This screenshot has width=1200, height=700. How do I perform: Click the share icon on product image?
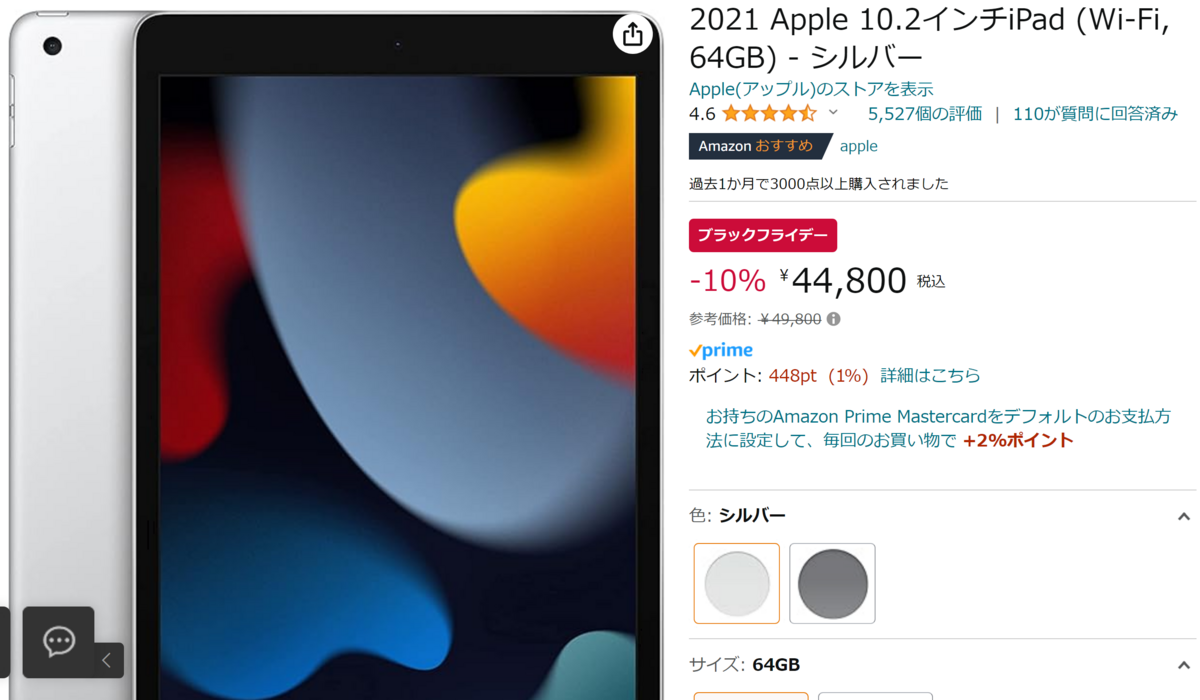[x=632, y=35]
